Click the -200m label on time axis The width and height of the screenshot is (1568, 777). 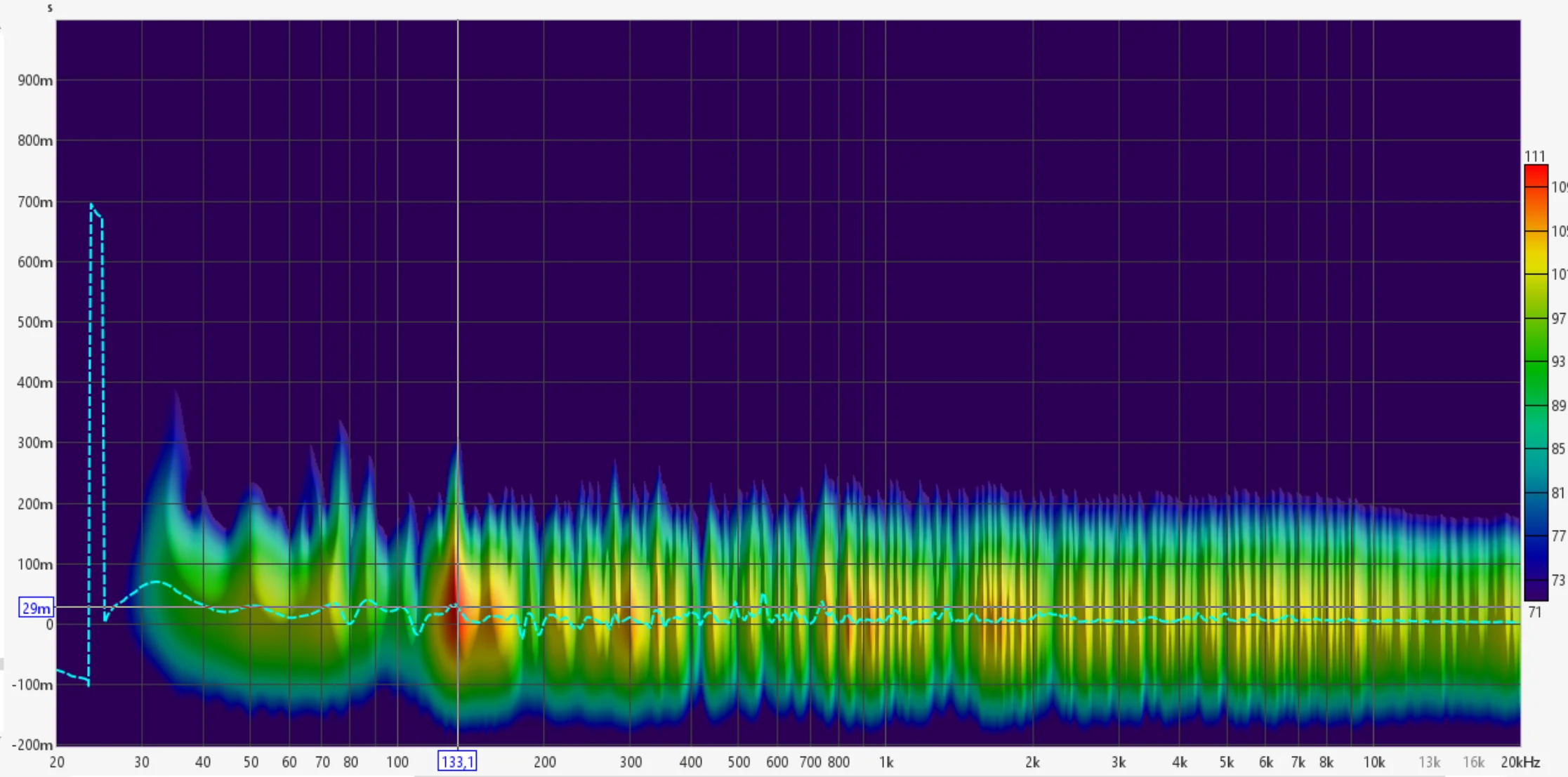click(32, 745)
